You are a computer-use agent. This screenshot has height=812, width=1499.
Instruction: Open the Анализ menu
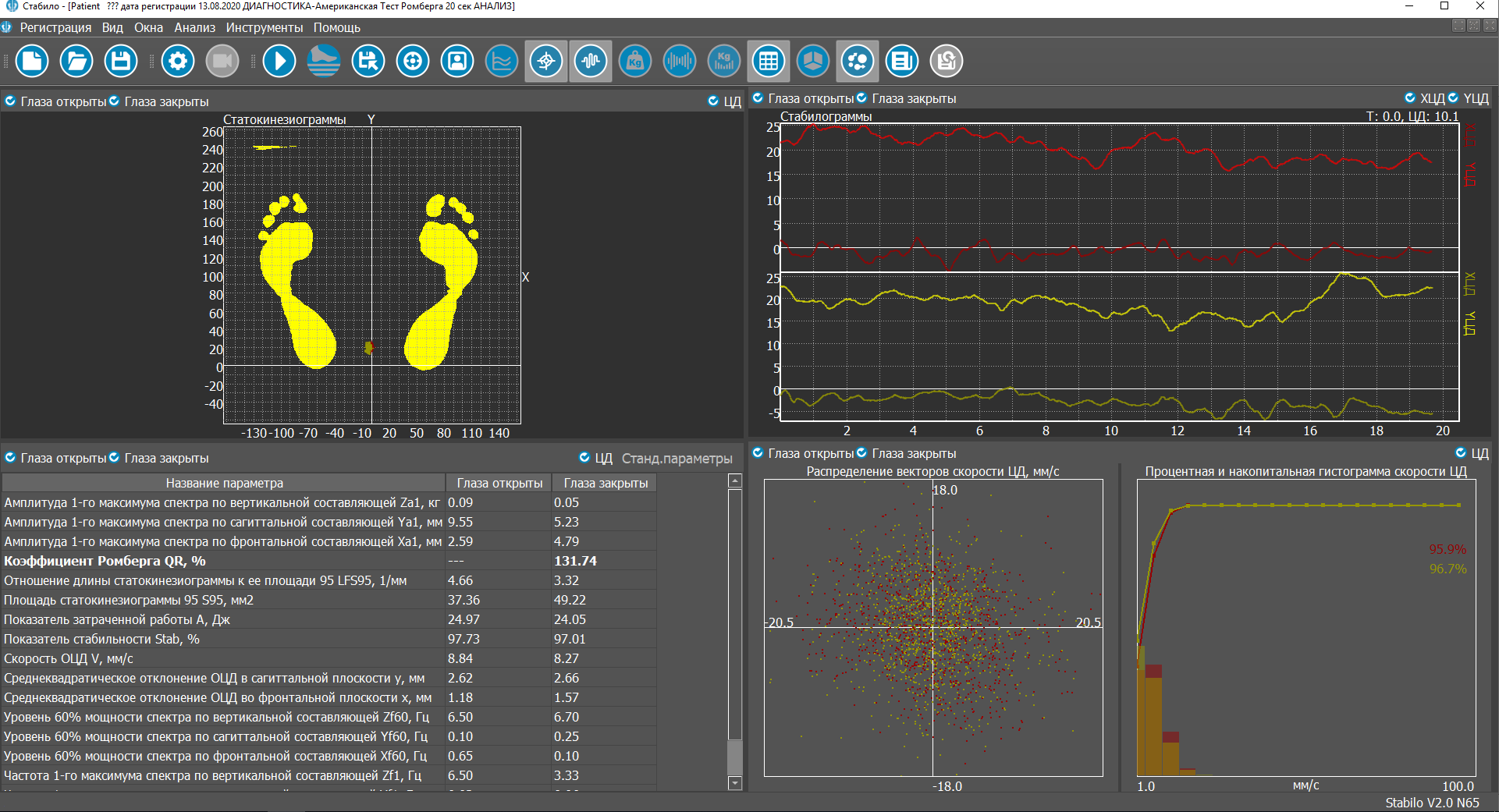tap(194, 27)
